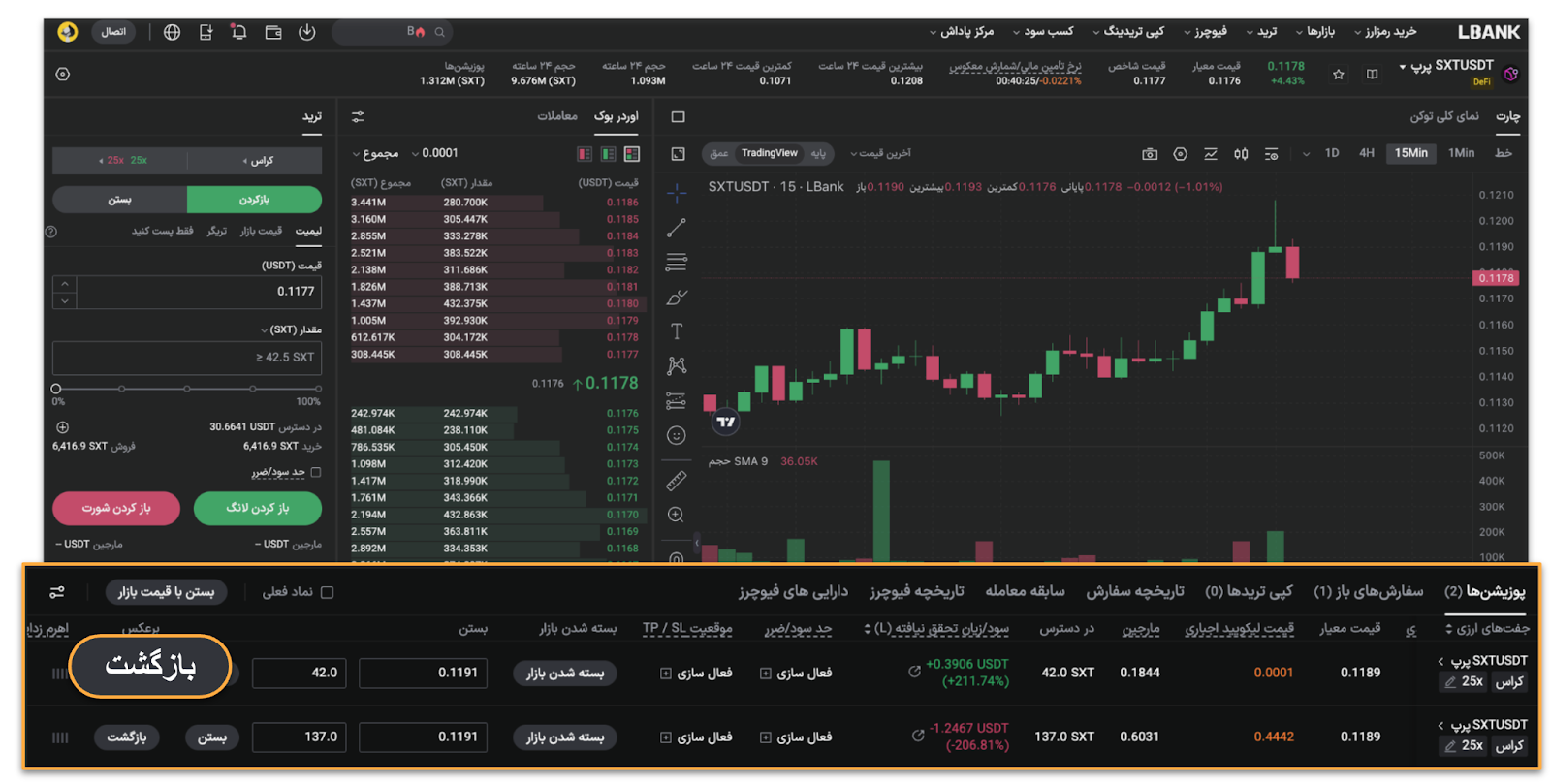The height and width of the screenshot is (784, 1551).
Task: Click بازگشت button in 137.0 row
Action: pyautogui.click(x=126, y=737)
